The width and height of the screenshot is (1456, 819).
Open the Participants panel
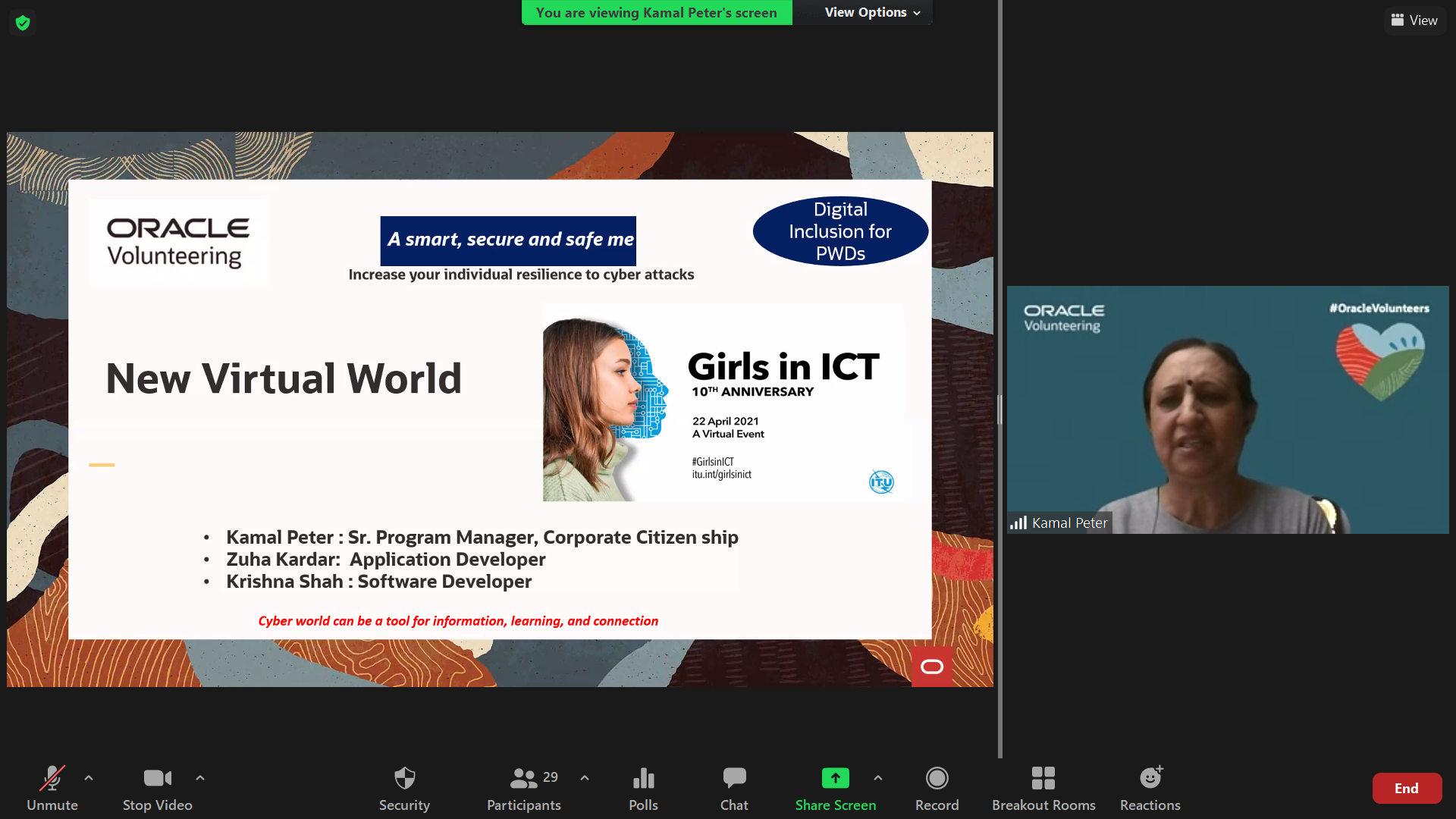coord(524,789)
